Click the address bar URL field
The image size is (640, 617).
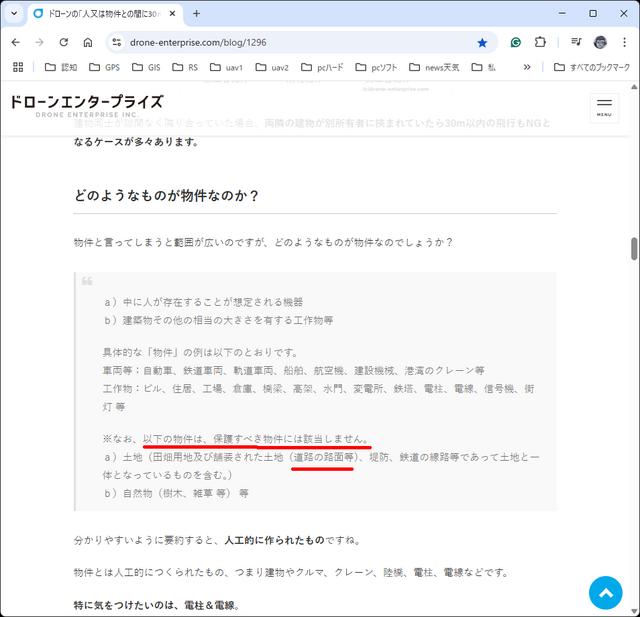tap(290, 43)
